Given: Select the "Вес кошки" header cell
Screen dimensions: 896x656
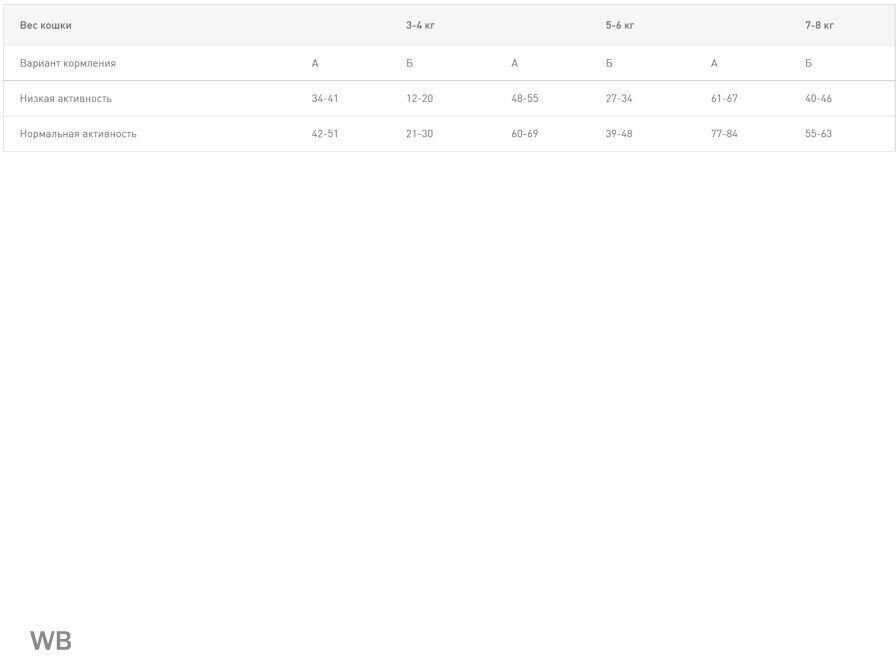Looking at the screenshot, I should pos(46,26).
